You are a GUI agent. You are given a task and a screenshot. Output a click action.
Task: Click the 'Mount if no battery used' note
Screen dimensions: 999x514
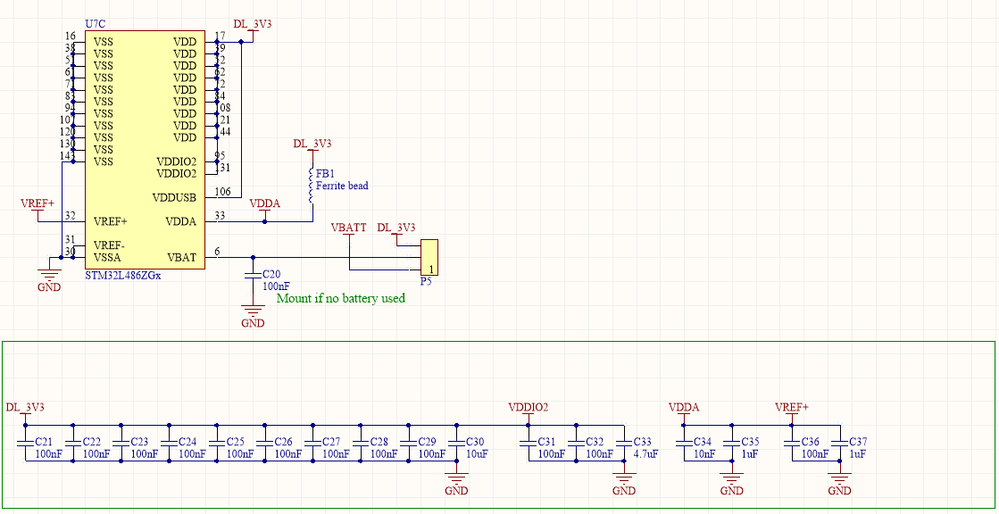[x=341, y=298]
